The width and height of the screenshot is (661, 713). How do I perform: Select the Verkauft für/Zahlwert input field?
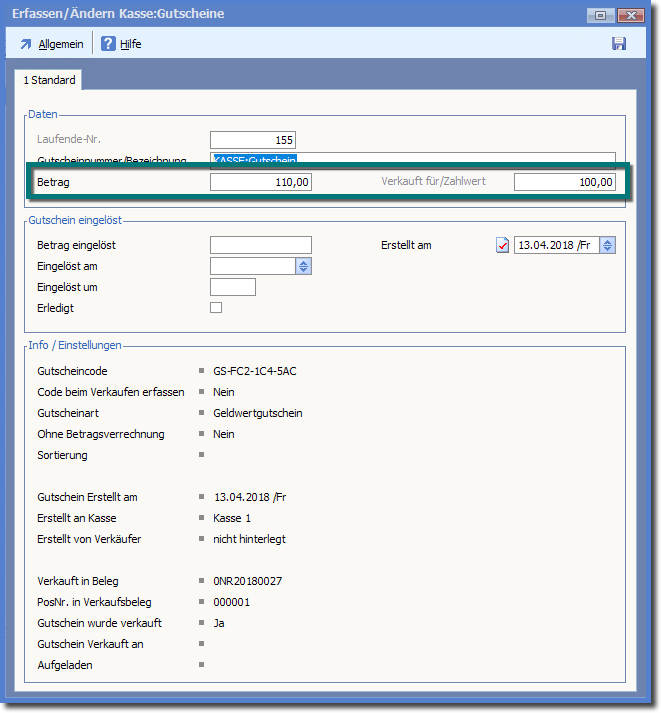(565, 182)
